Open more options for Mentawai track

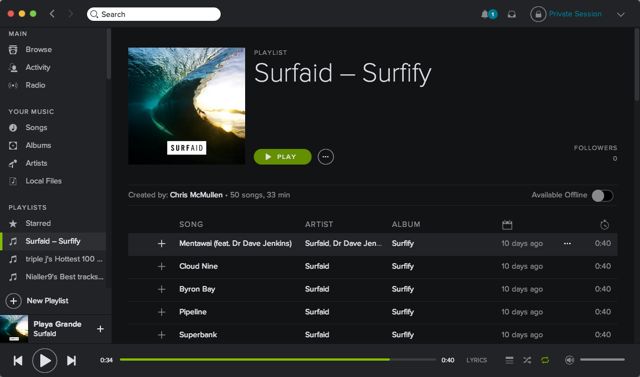tap(567, 244)
